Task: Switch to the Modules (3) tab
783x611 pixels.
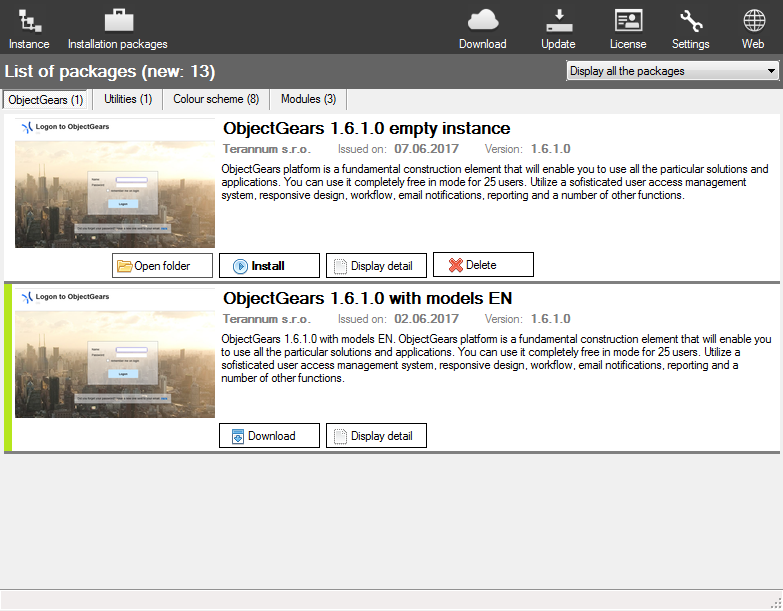Action: (x=308, y=99)
